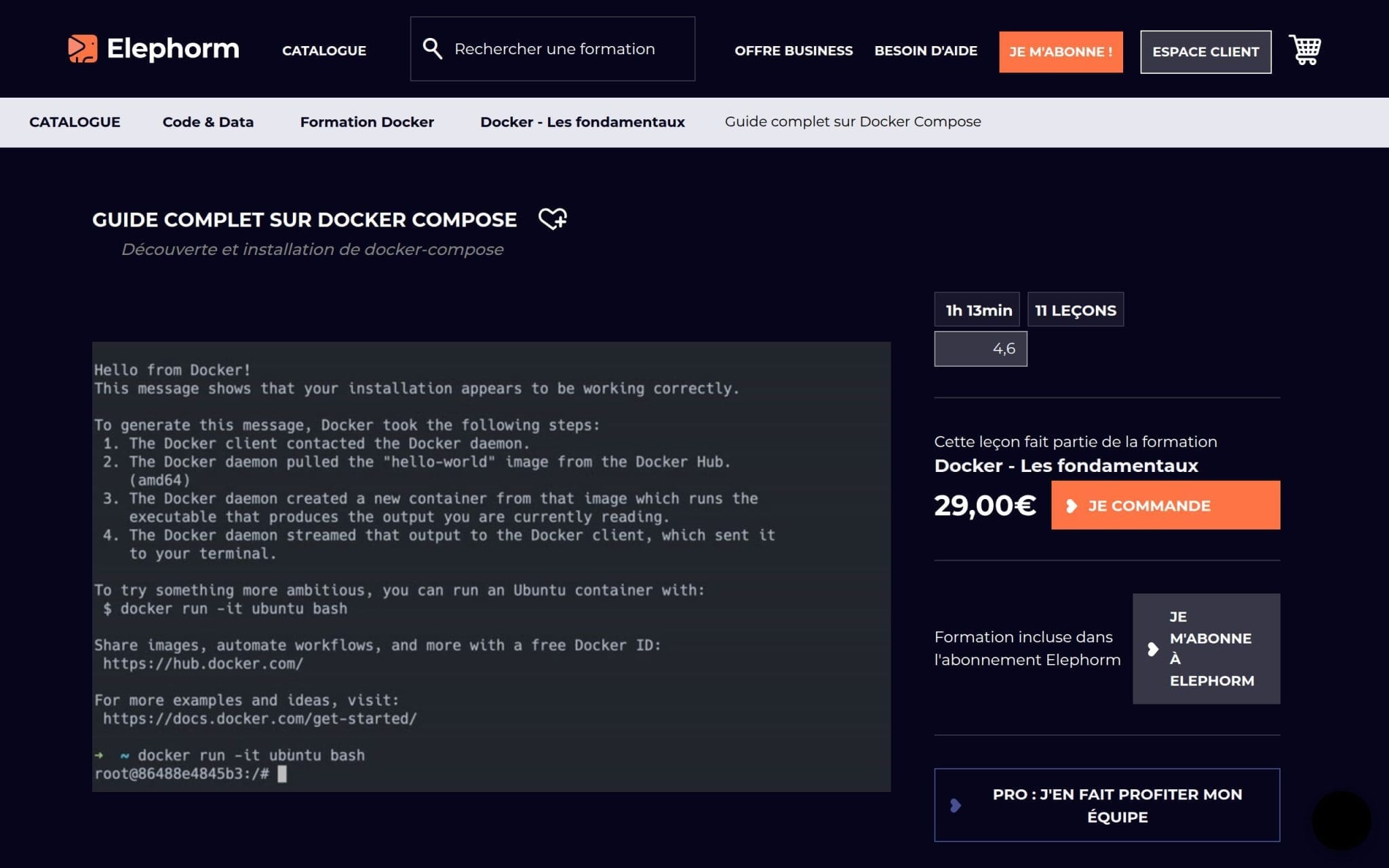The image size is (1389, 868).
Task: Click the Elephorm brand name
Action: click(x=173, y=49)
